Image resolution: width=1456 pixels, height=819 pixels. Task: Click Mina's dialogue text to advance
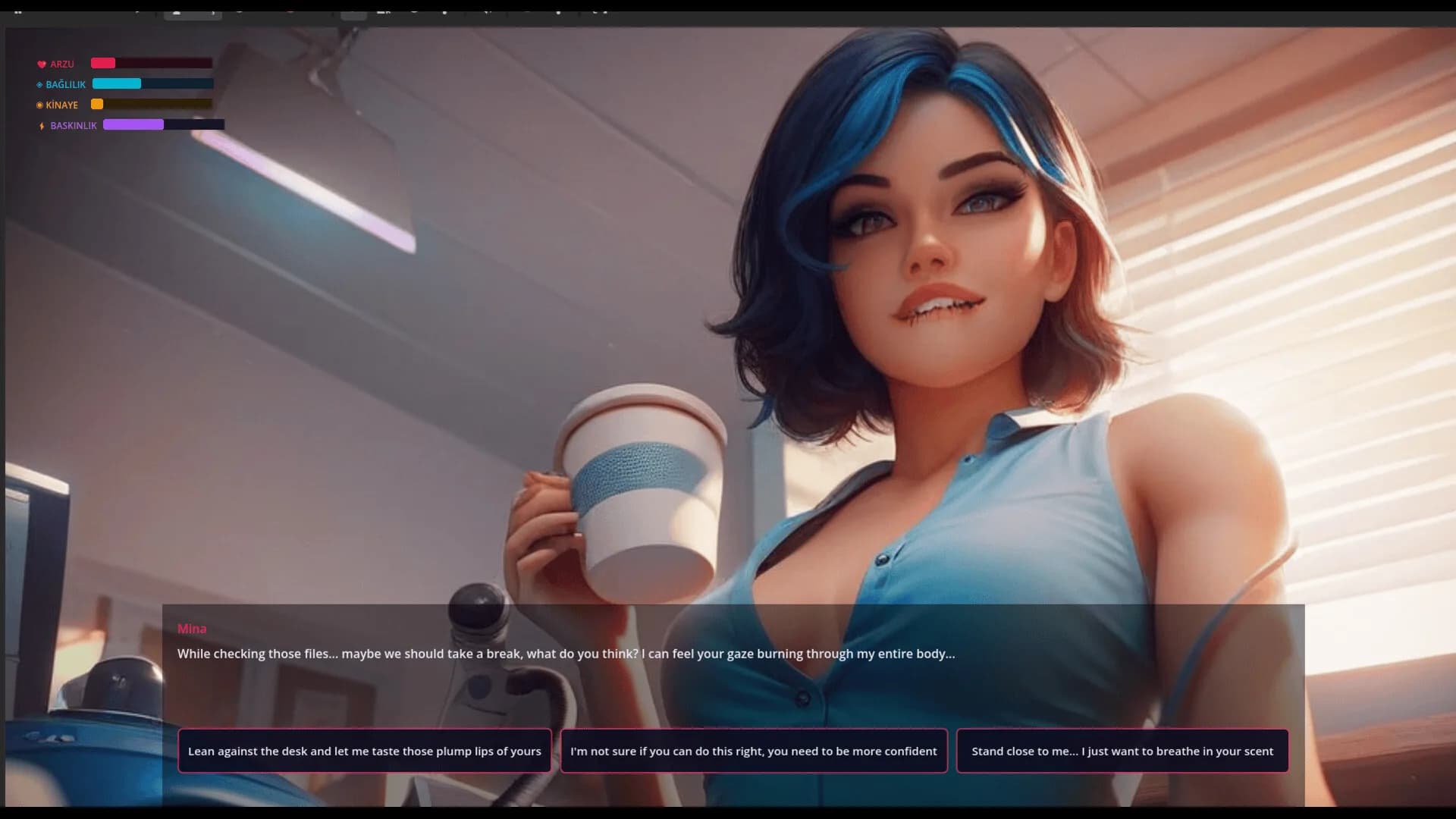[x=566, y=654]
